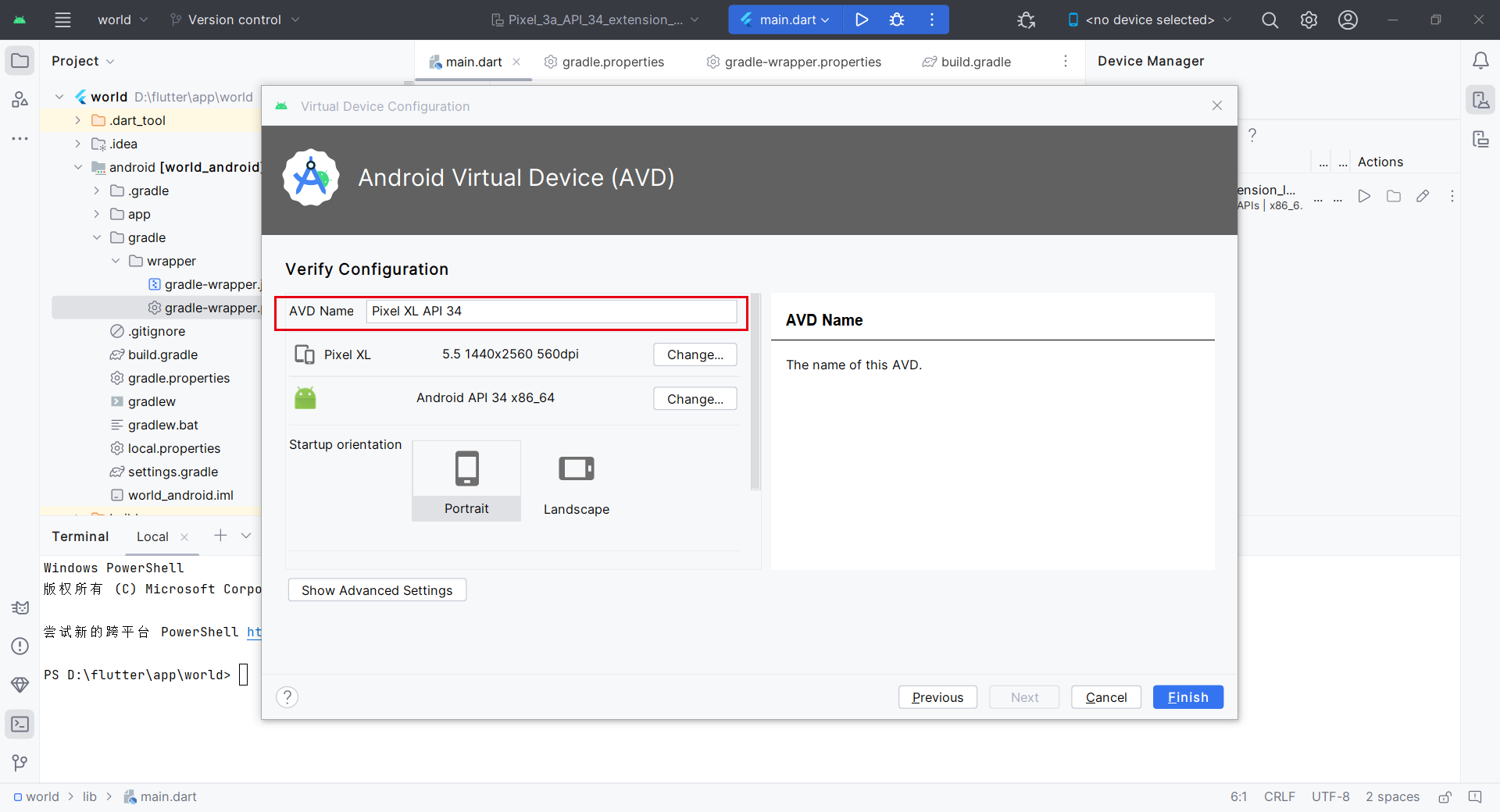Switch to main.dart editor tab

473,62
